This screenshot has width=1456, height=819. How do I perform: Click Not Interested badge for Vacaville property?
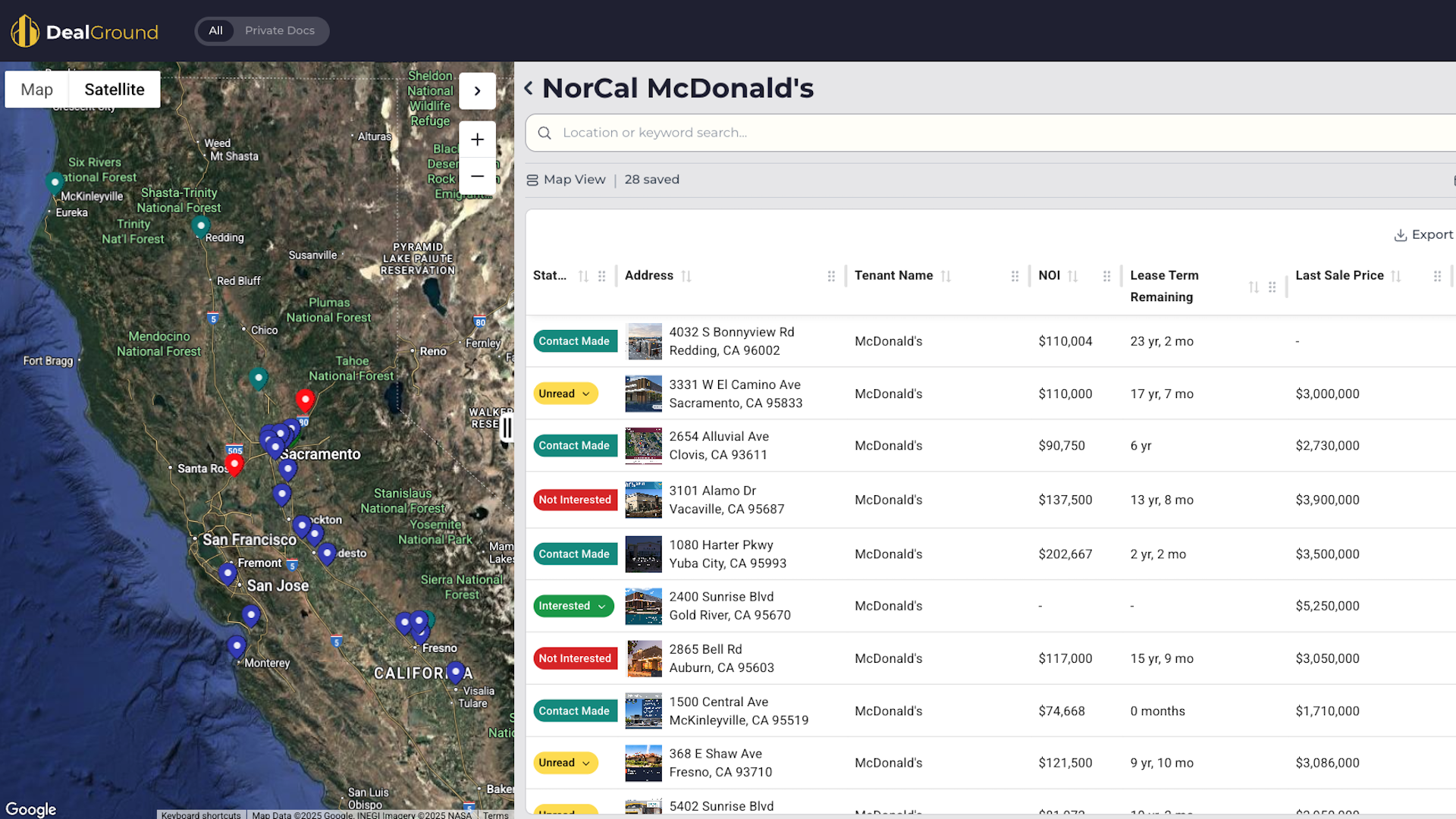click(575, 500)
